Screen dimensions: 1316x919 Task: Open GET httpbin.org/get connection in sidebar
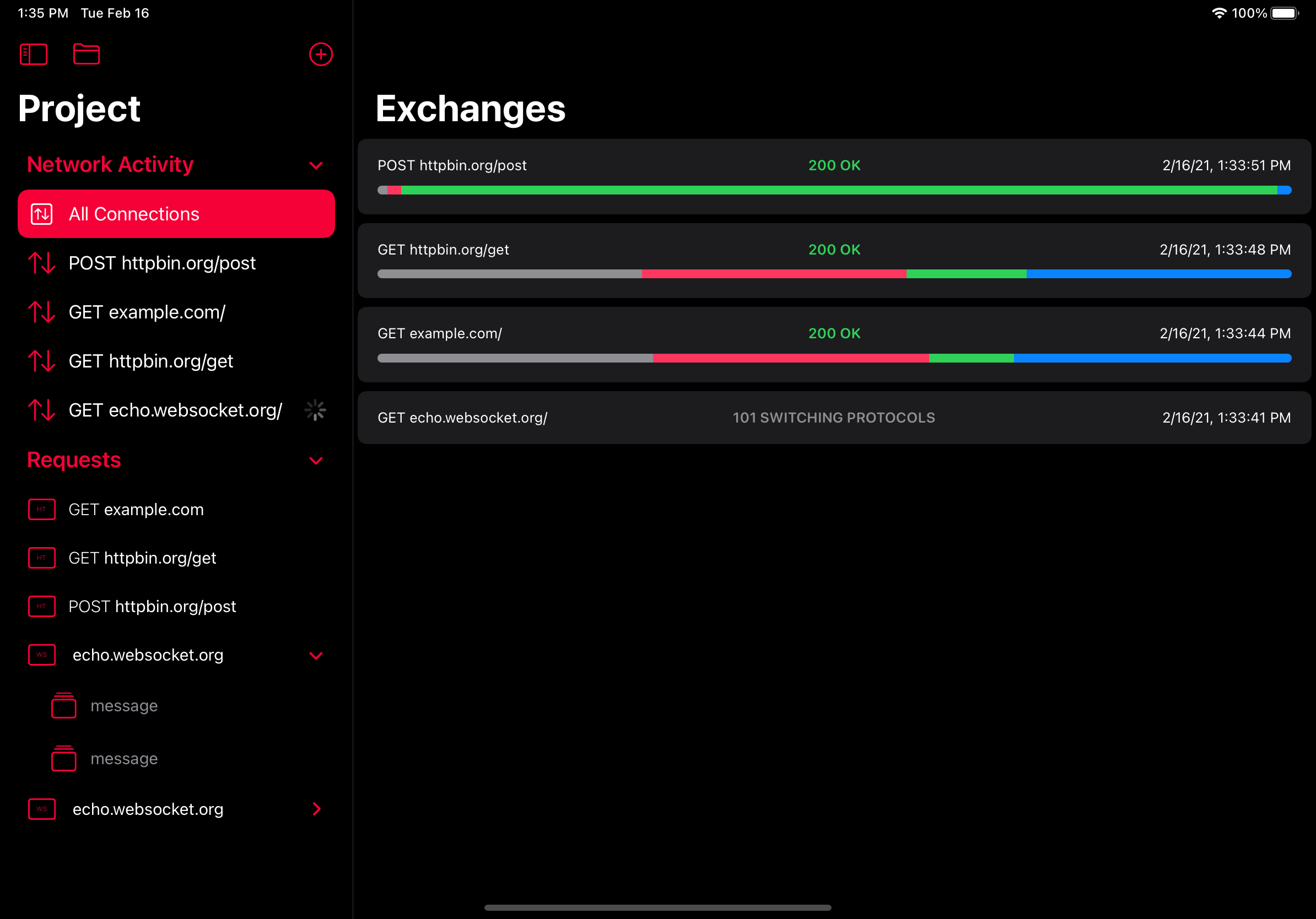click(151, 361)
